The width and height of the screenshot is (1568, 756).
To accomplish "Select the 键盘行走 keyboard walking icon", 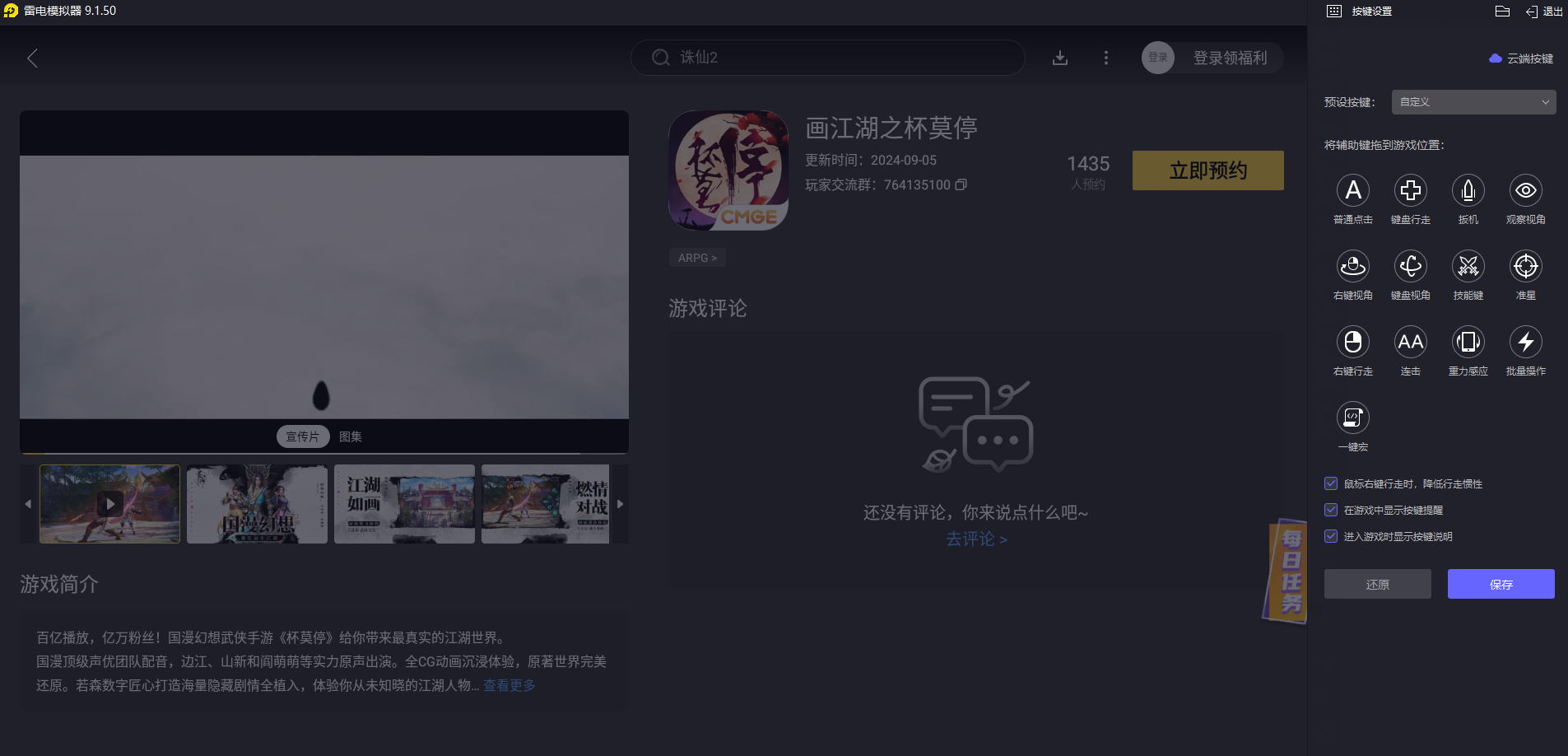I will click(1410, 190).
